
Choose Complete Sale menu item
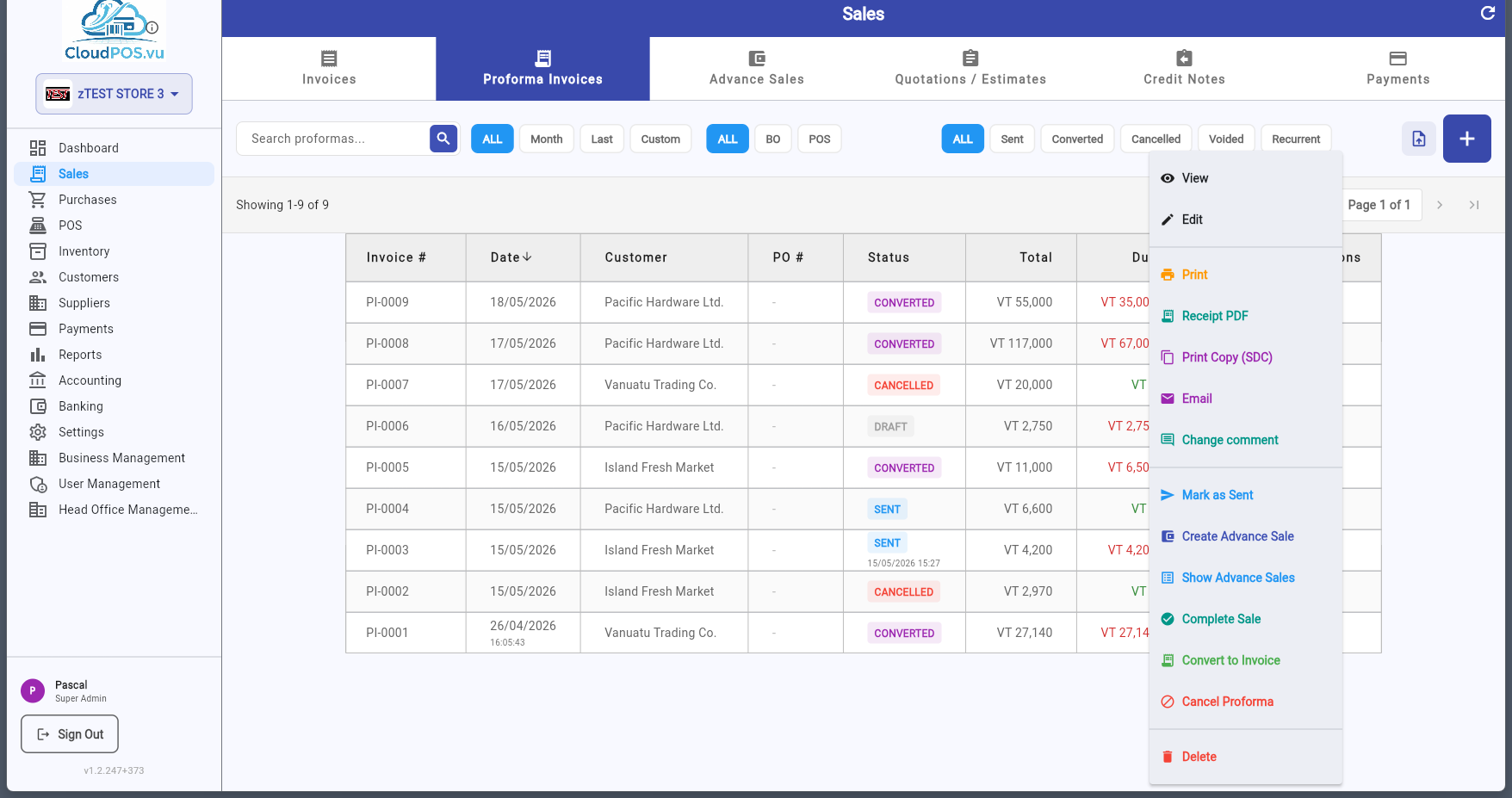(x=1245, y=619)
